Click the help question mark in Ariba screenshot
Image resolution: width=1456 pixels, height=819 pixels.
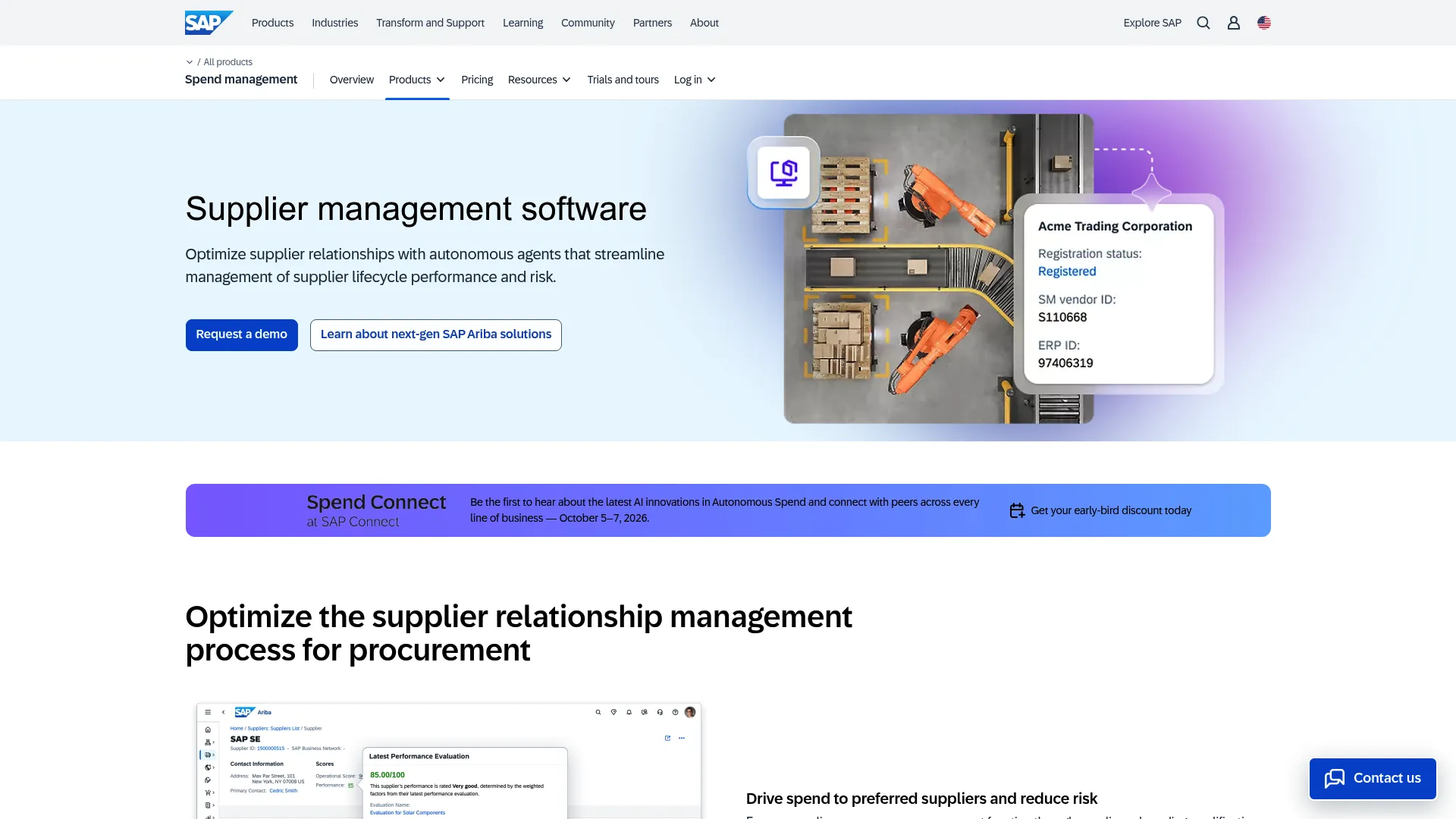[x=675, y=712]
